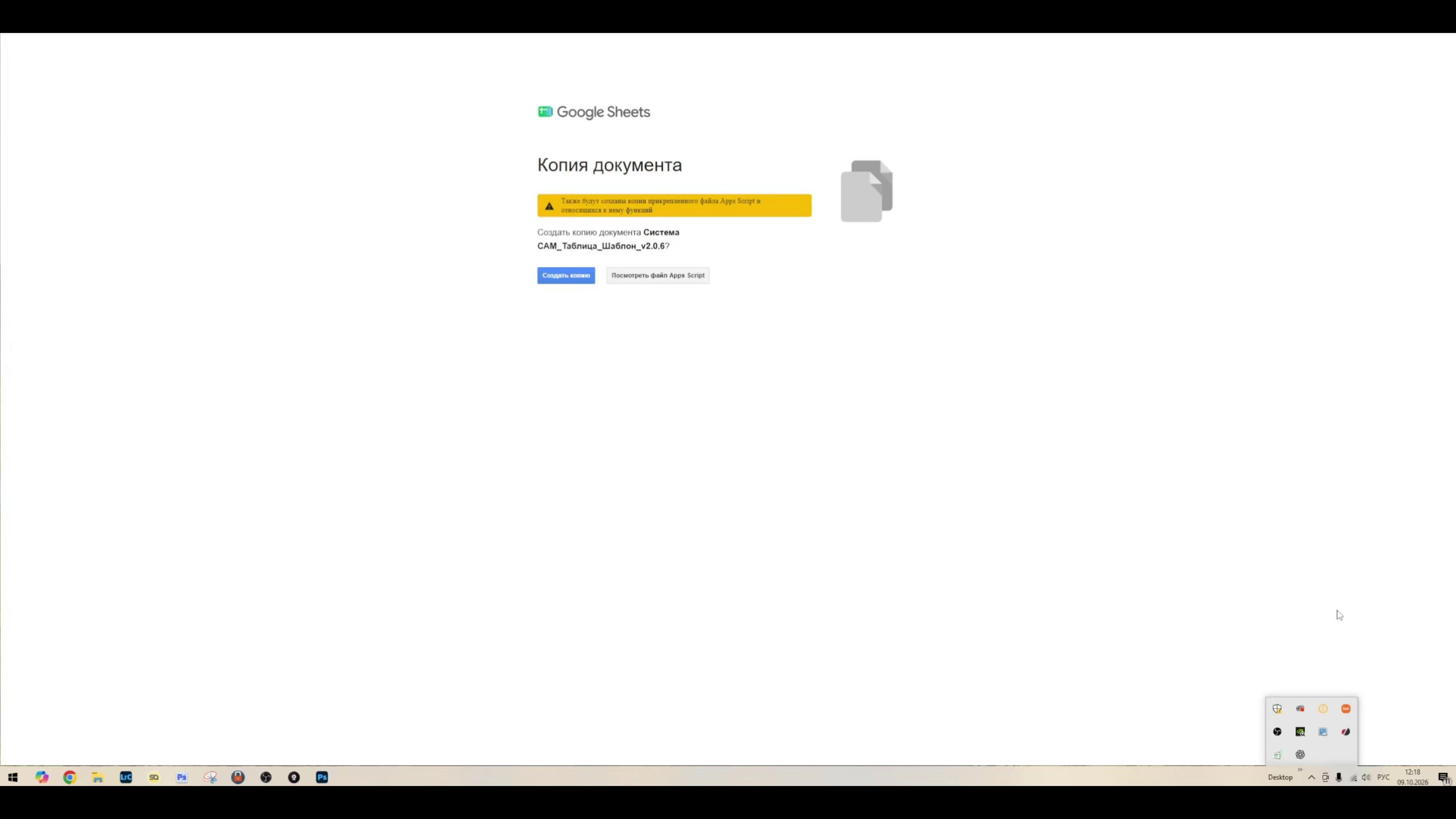
Task: Open ChatGPT icon in tray popup
Action: tap(1300, 755)
